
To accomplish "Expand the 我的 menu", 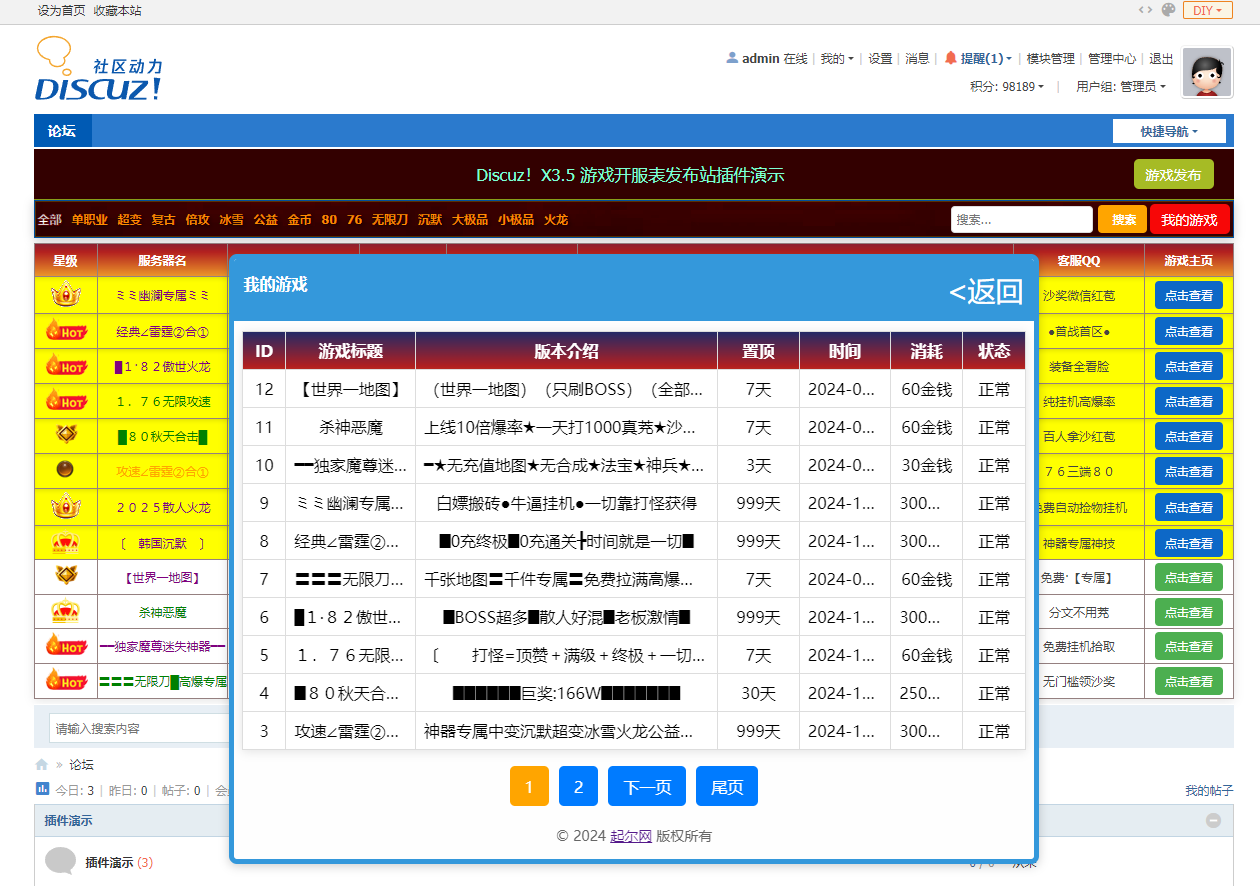I will click(837, 59).
